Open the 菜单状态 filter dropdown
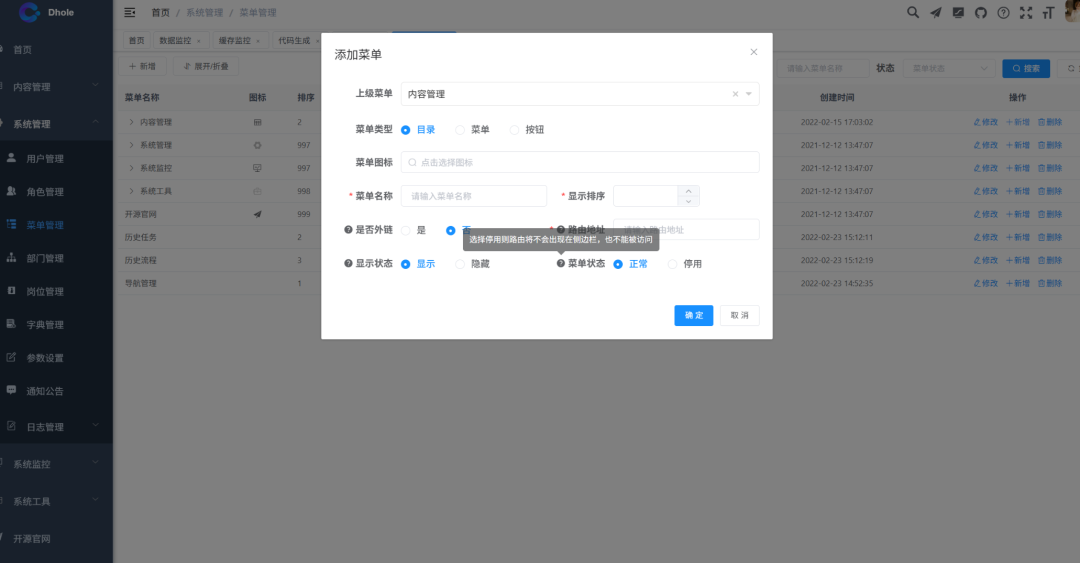 [x=948, y=68]
